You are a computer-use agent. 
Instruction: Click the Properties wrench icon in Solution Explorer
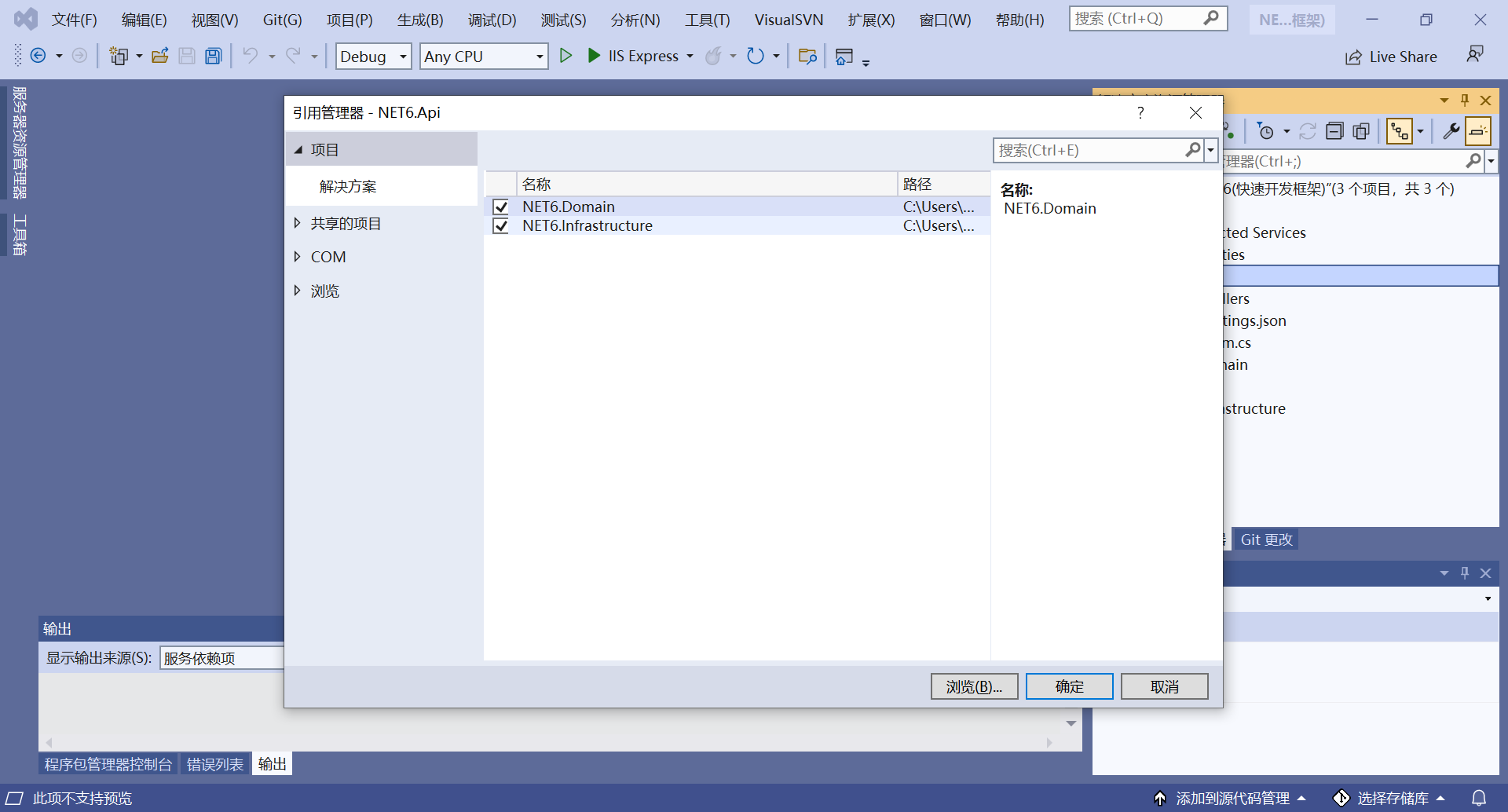[x=1451, y=131]
